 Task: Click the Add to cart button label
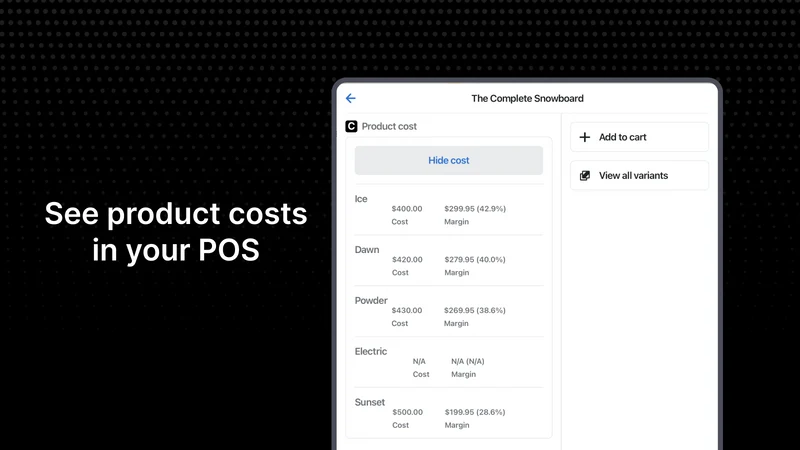pos(622,137)
